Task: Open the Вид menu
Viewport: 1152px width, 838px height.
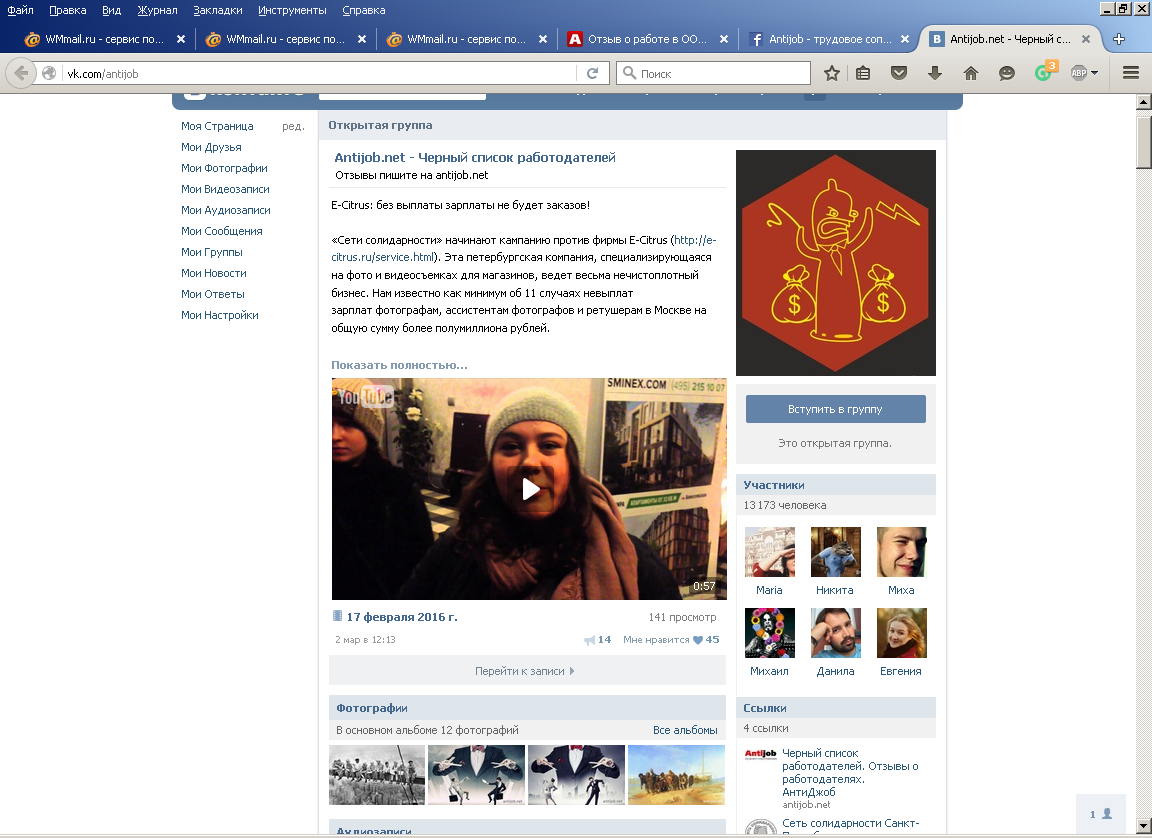Action: [x=112, y=10]
